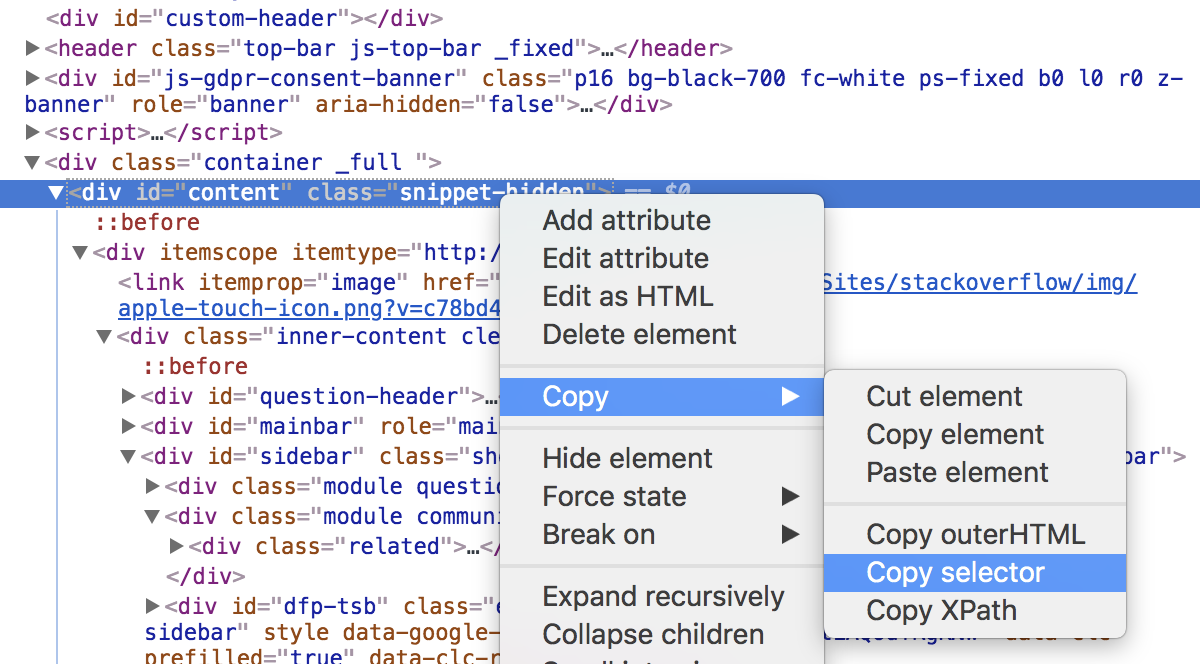Click Copy outerHTML menu entry
Screen dimensions: 1200x664
[x=975, y=535]
